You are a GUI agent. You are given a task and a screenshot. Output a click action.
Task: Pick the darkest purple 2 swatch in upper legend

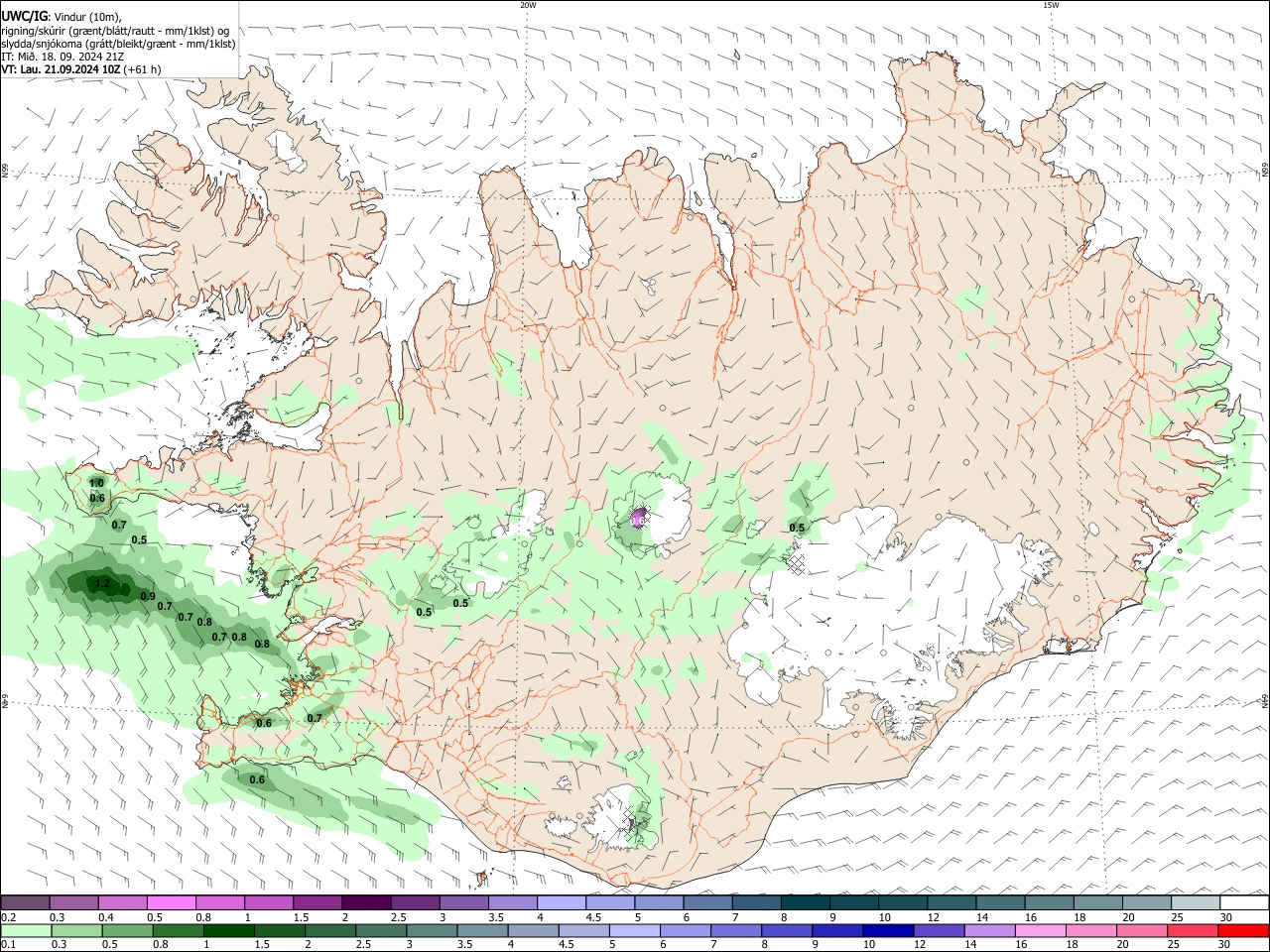pos(365,902)
